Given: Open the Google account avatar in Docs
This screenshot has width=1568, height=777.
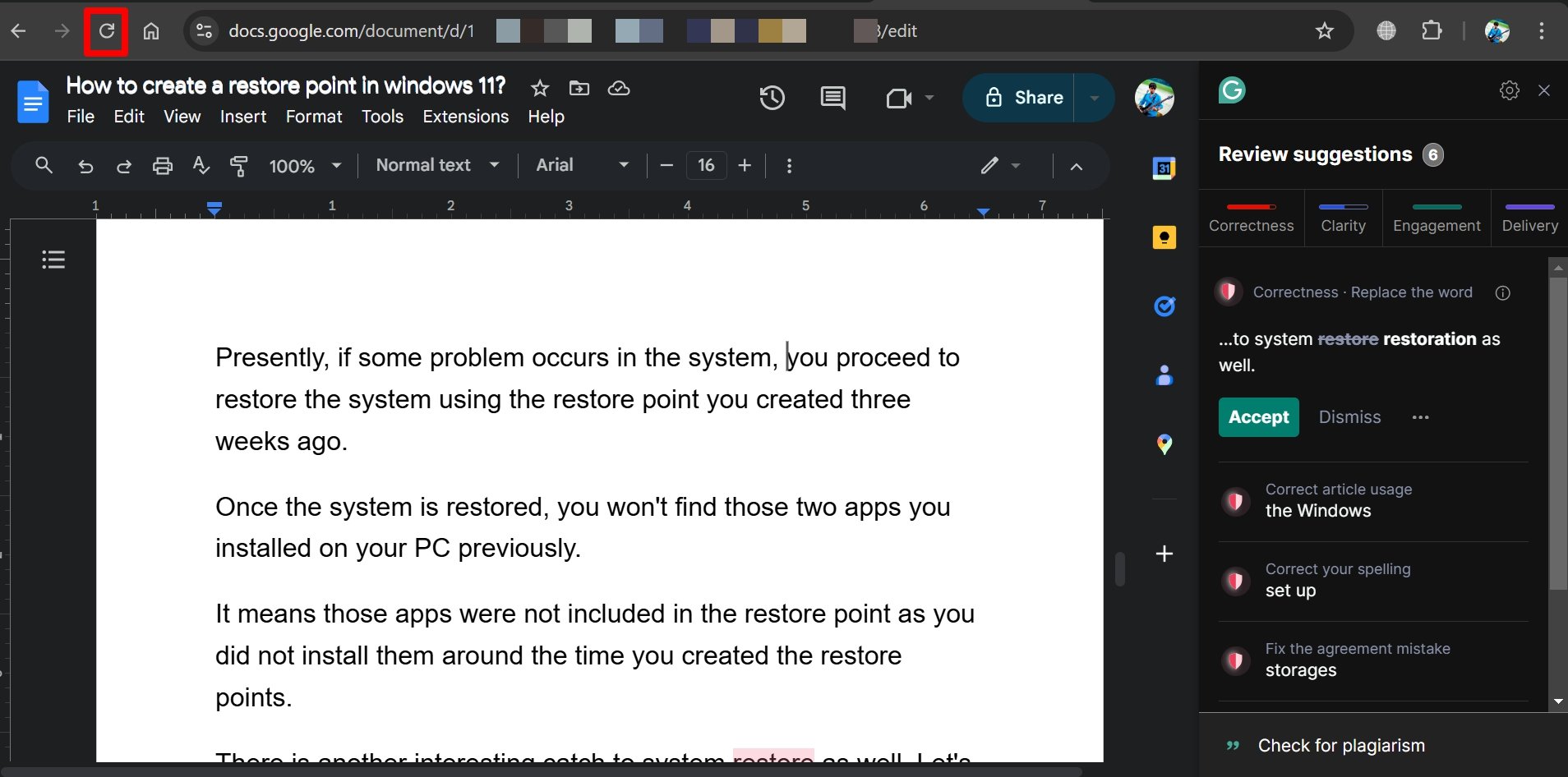Looking at the screenshot, I should (x=1154, y=98).
